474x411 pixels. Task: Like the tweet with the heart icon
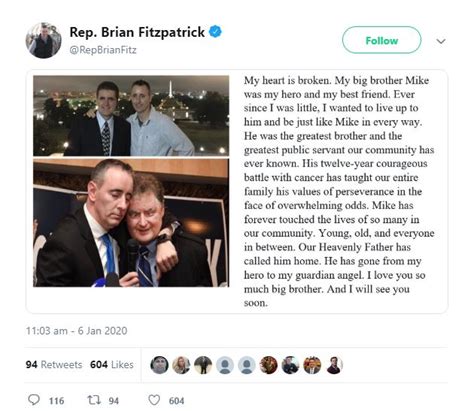point(154,400)
